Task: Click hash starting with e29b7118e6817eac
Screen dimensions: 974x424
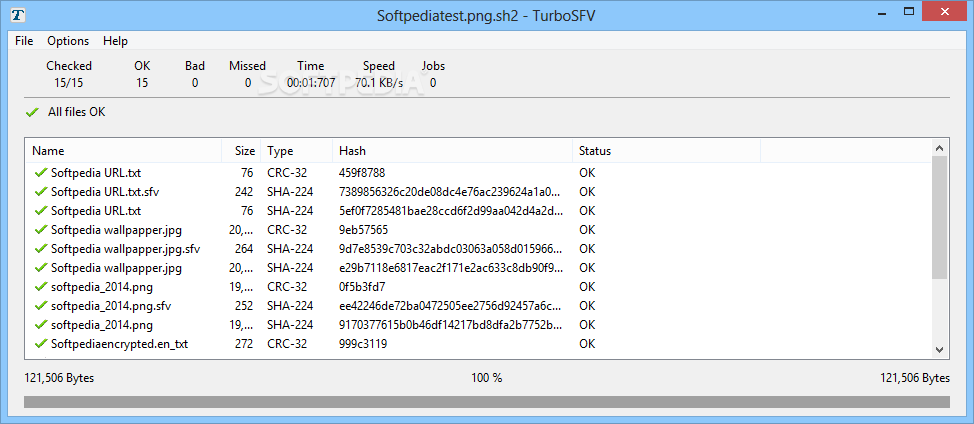Action: pos(452,268)
